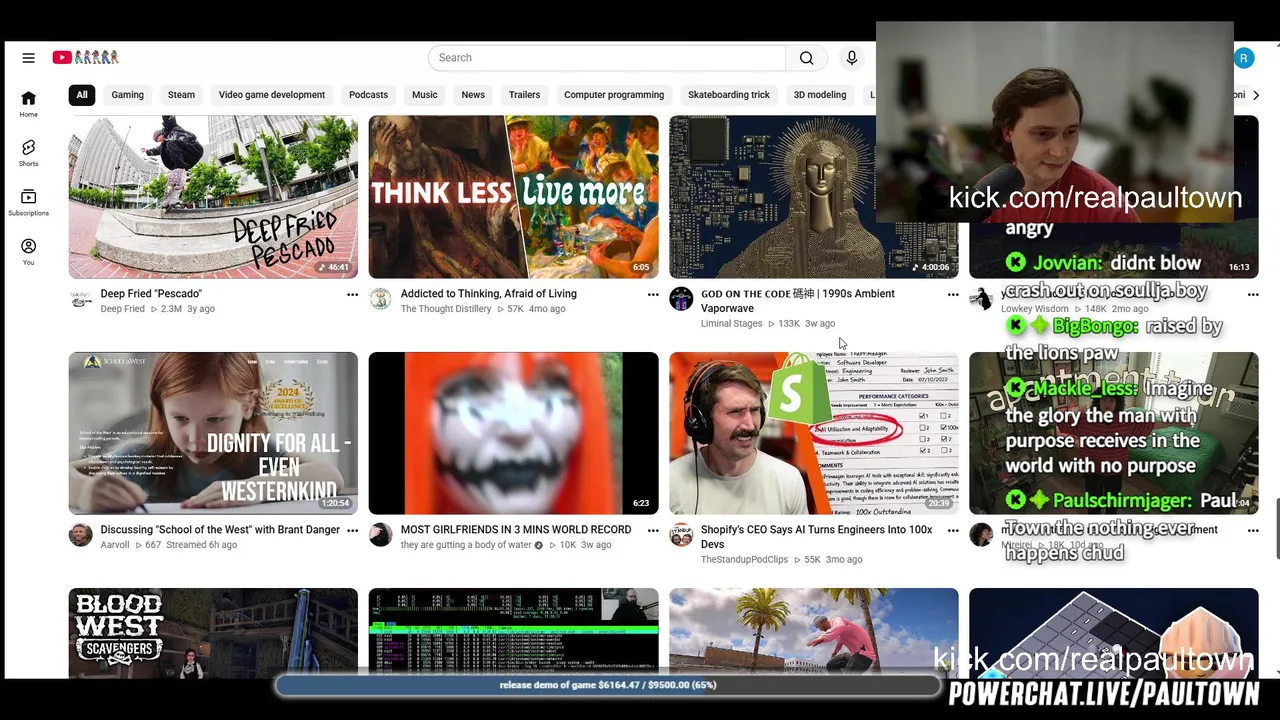
Task: Open the You section
Action: tap(28, 252)
